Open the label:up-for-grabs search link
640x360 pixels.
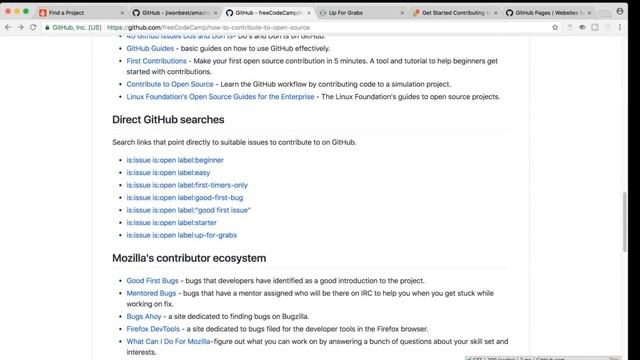point(182,235)
